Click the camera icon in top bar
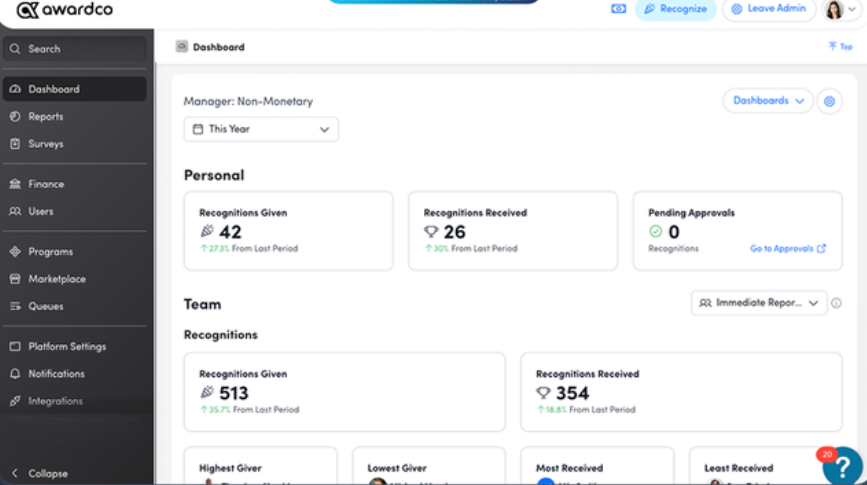 pyautogui.click(x=618, y=9)
